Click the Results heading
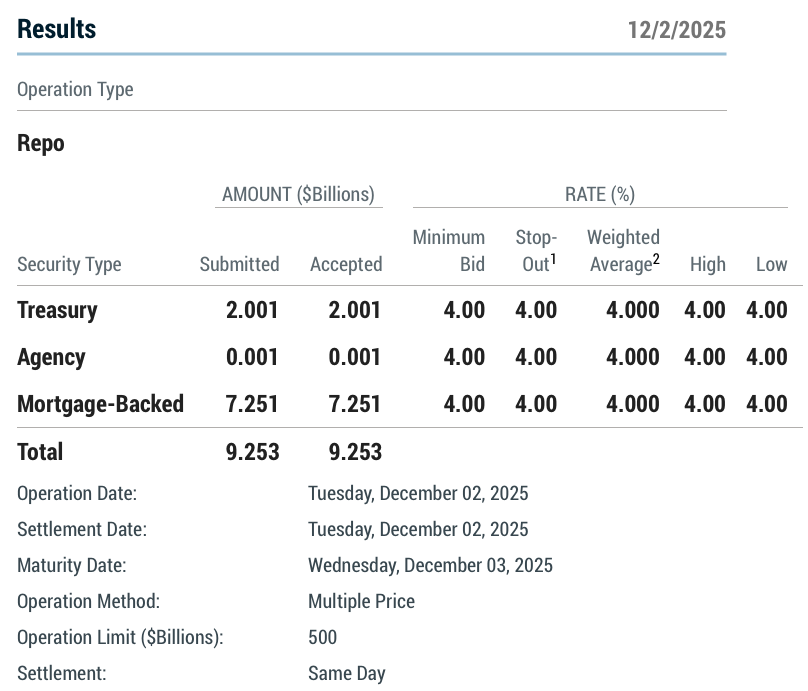Image resolution: width=808 pixels, height=691 pixels. point(56,29)
